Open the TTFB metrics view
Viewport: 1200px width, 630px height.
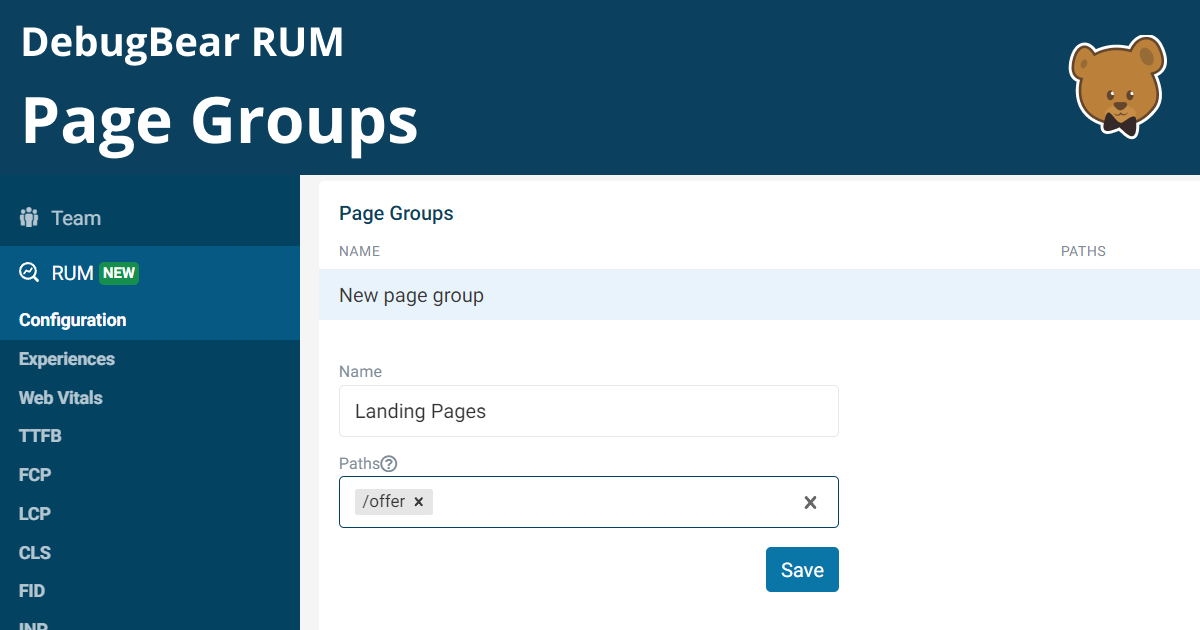[40, 436]
